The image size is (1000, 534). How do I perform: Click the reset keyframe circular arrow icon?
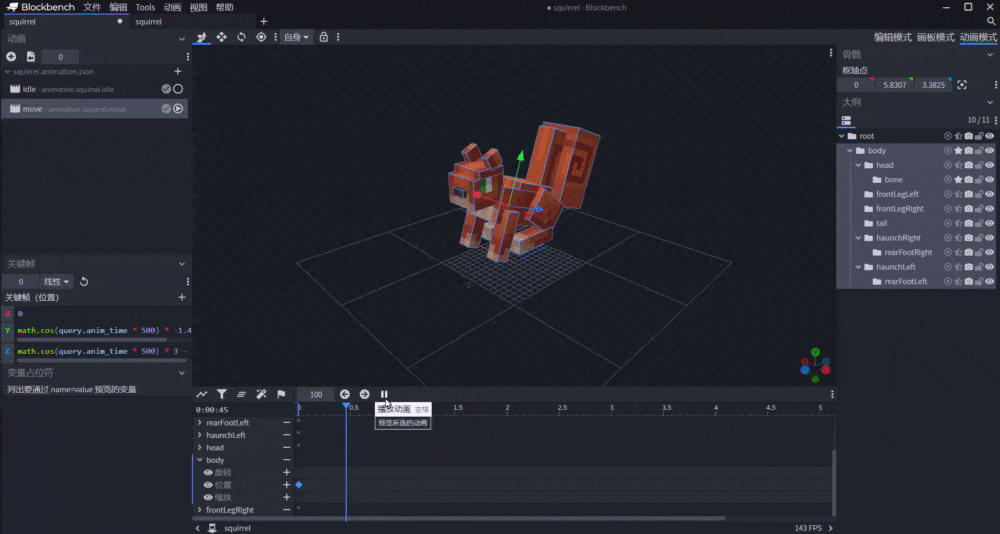pyautogui.click(x=84, y=281)
